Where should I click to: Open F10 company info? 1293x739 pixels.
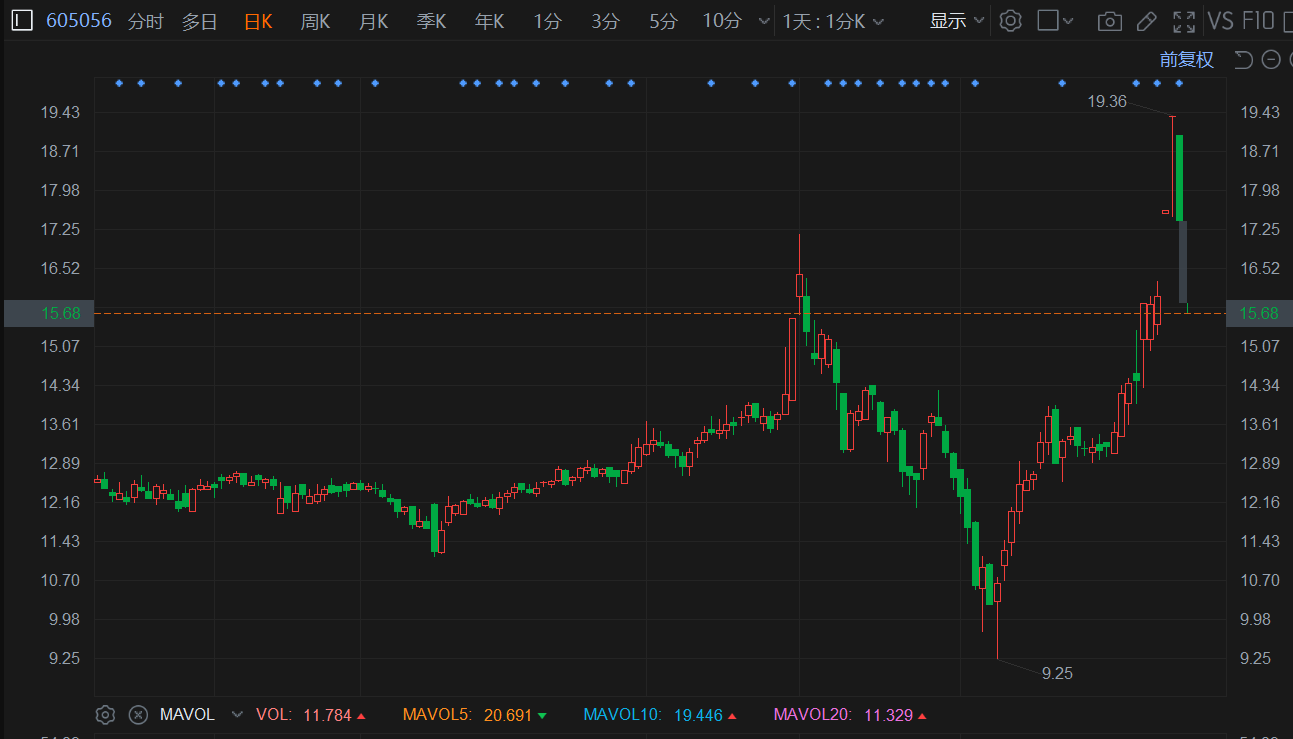pyautogui.click(x=1258, y=21)
